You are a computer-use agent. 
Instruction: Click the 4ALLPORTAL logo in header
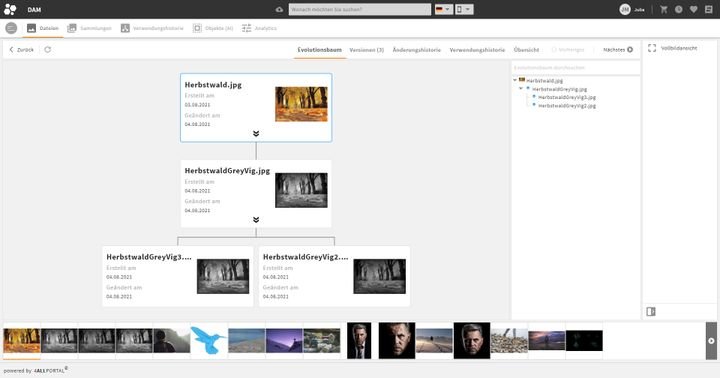(x=10, y=9)
